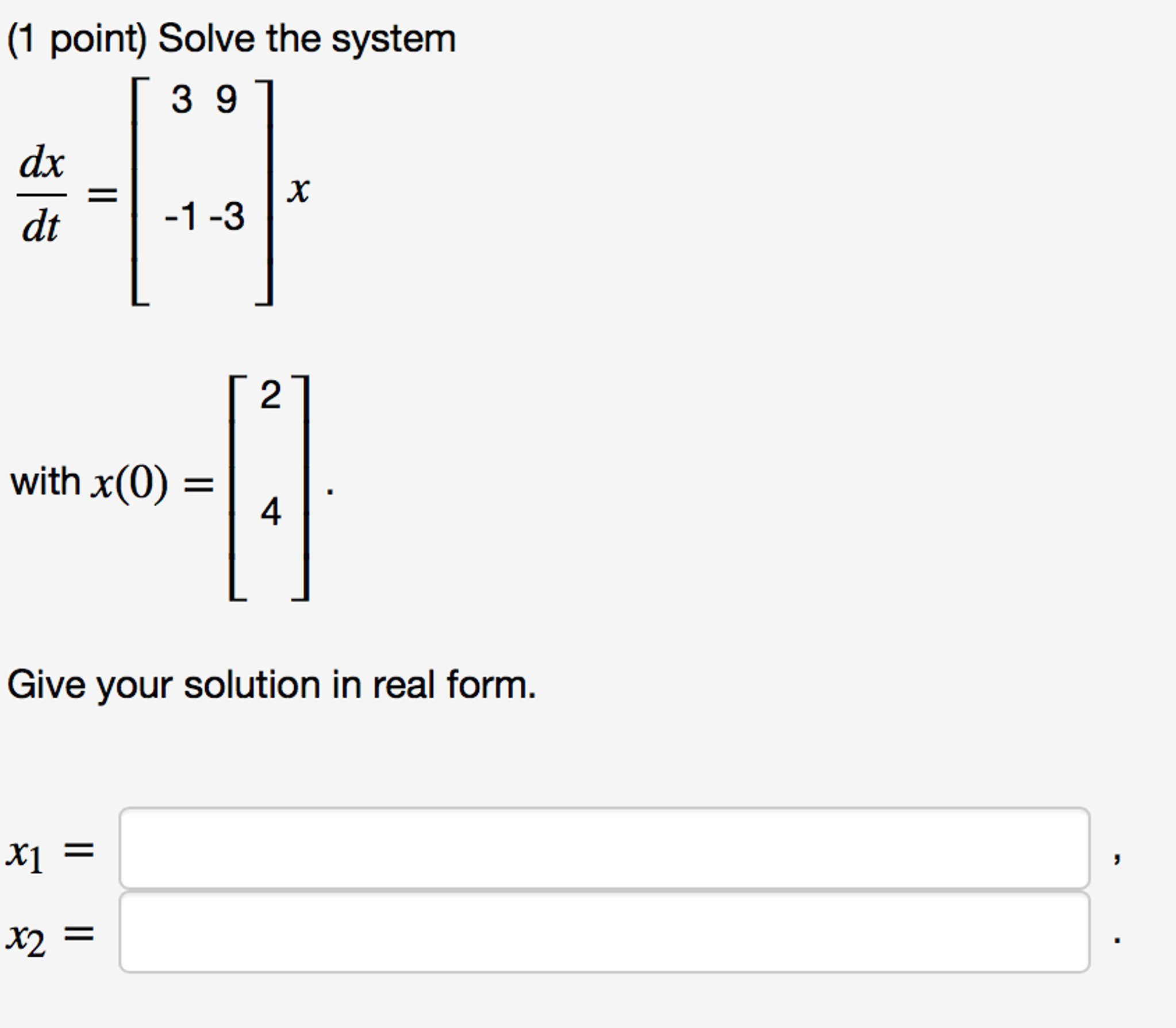Click the "Solve the system" text
The image size is (1176, 1028).
pos(306,39)
